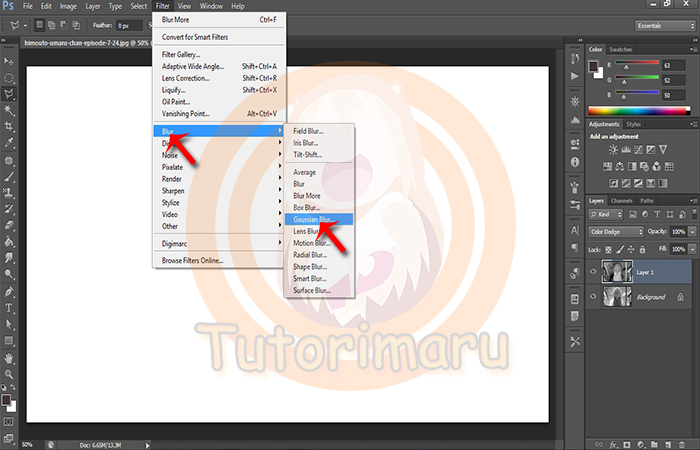
Task: Open the History panel icon
Action: pos(575,58)
